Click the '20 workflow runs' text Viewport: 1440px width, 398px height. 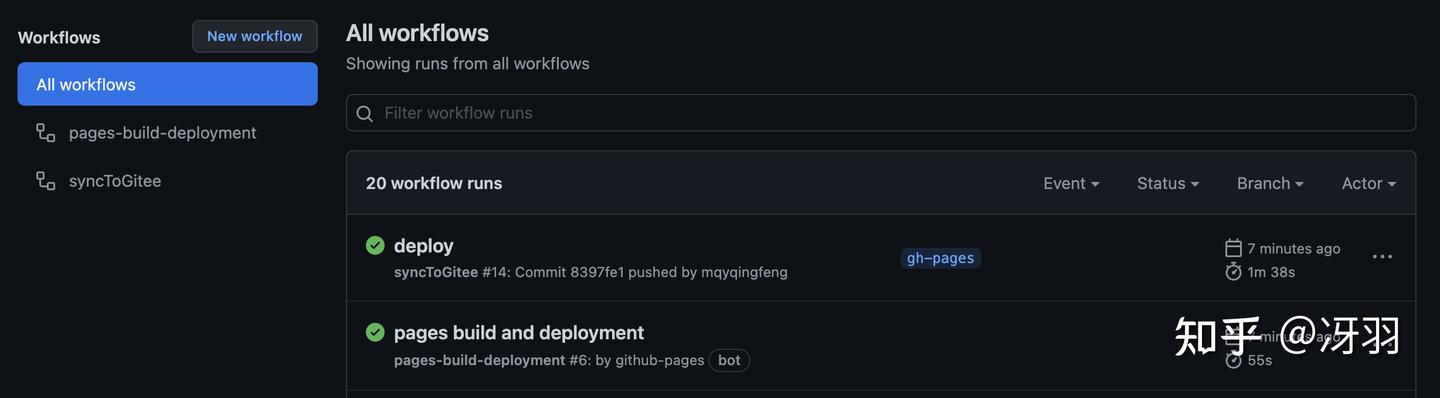(434, 183)
